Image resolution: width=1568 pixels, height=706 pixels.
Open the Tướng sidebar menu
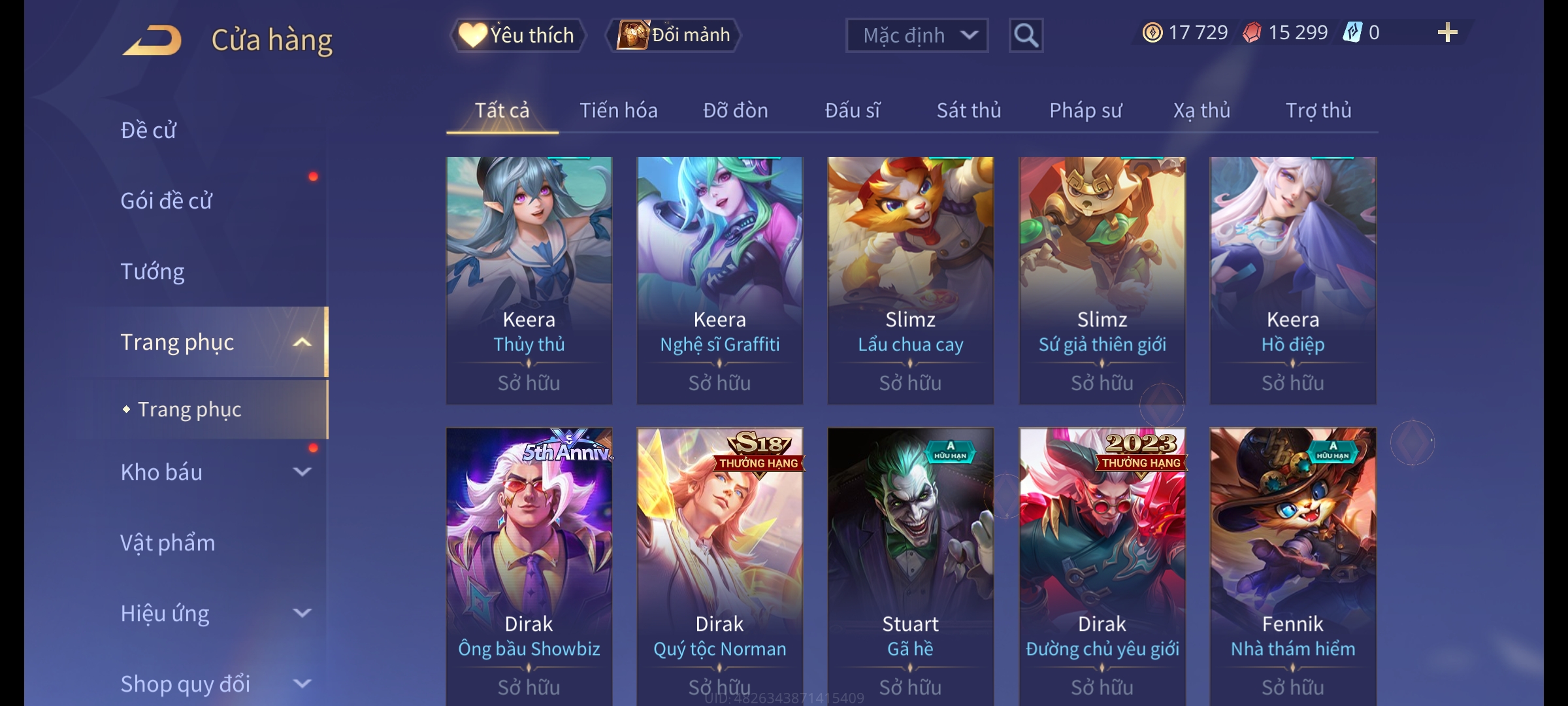[152, 271]
